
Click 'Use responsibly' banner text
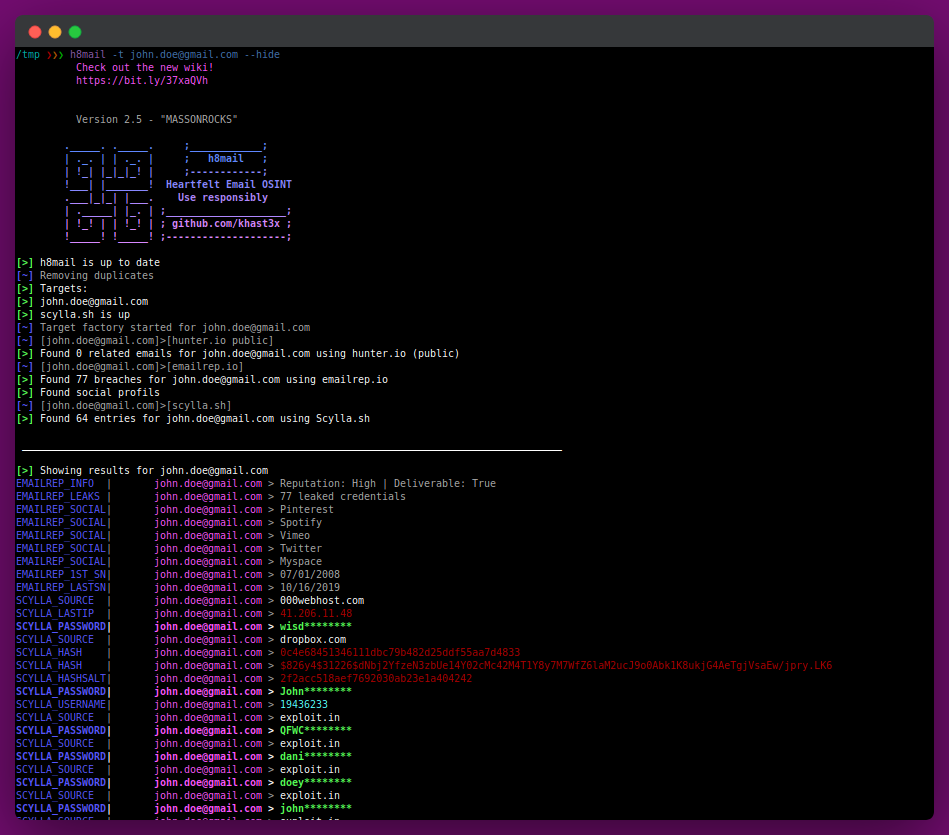pyautogui.click(x=223, y=197)
